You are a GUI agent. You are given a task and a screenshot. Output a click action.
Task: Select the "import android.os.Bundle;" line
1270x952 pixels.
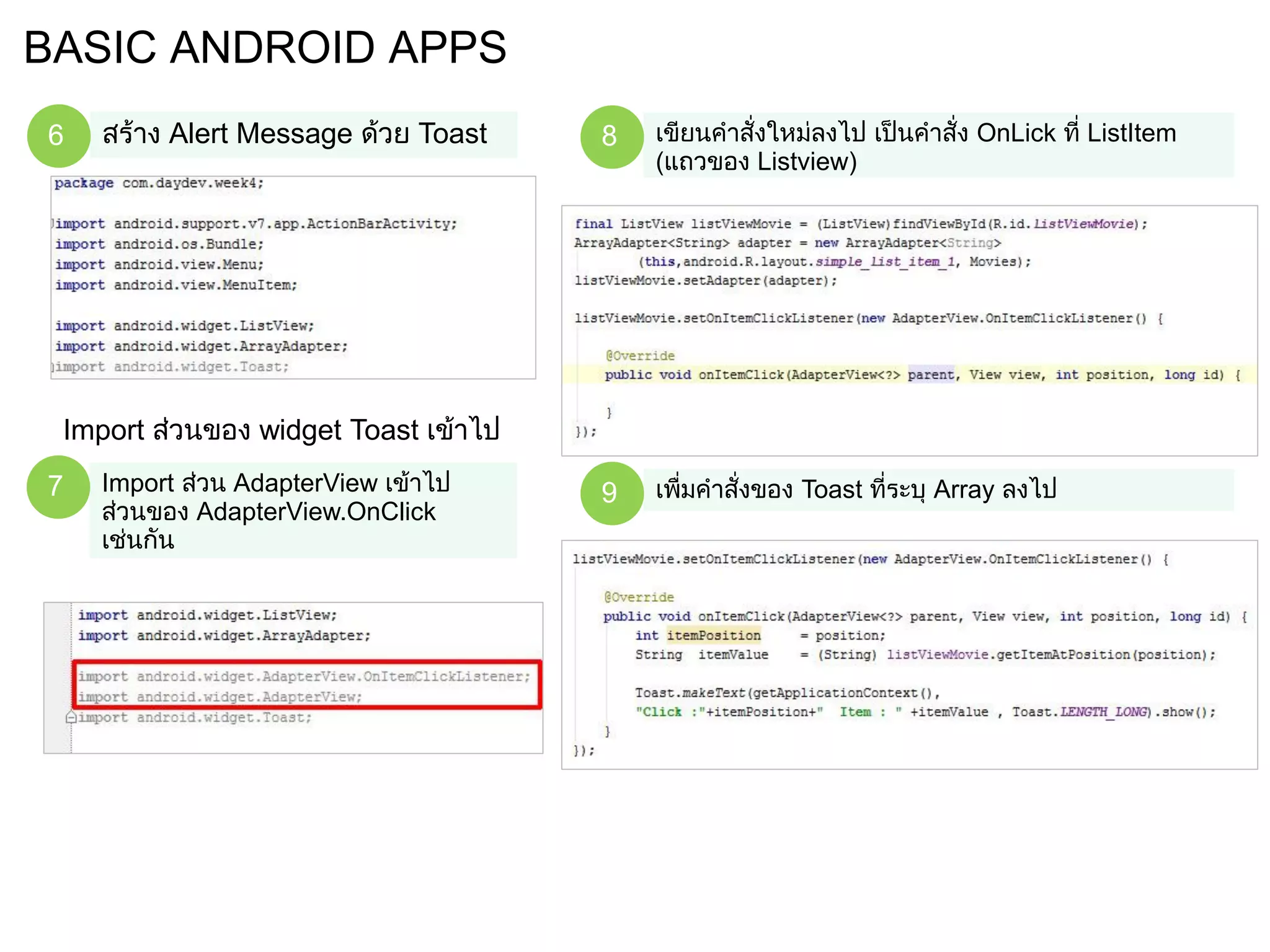pos(159,244)
